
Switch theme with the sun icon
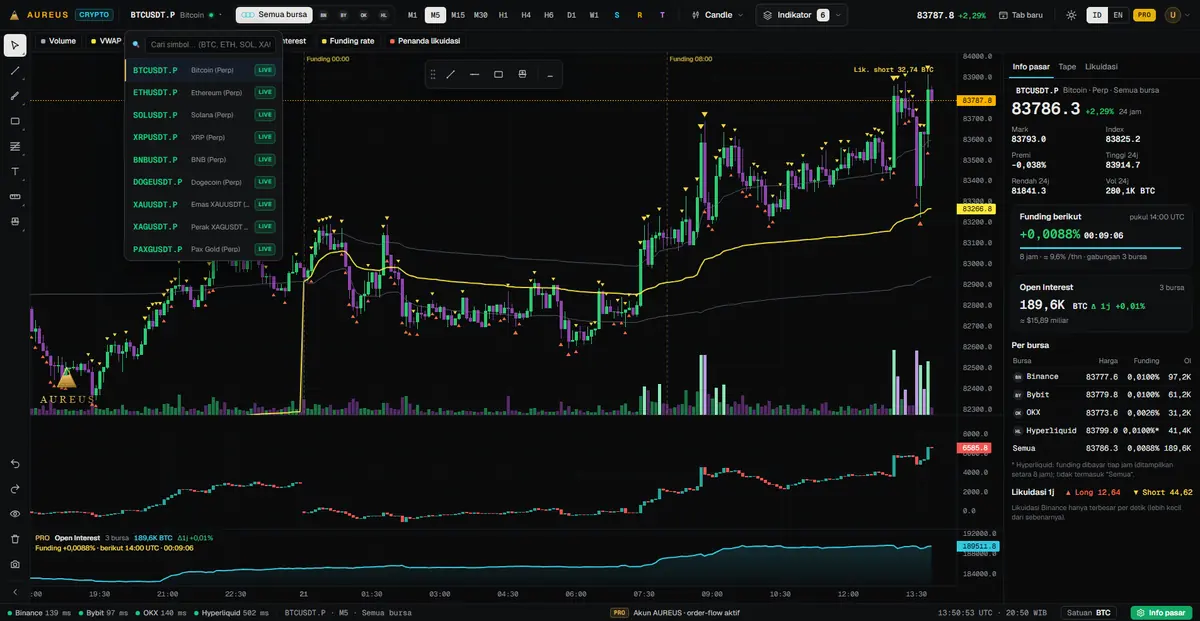[1071, 15]
